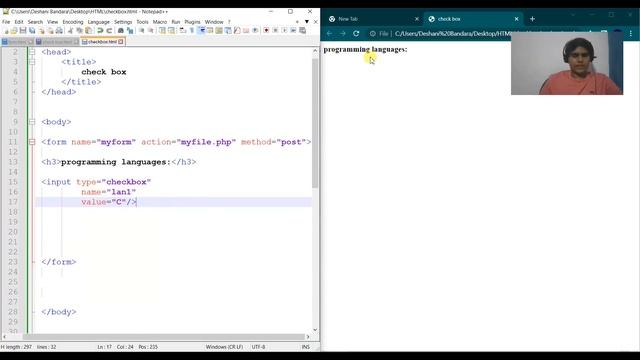Viewport: 640px width, 360px height.
Task: Click the webcam video thumbnail overlay
Action: pos(567,63)
